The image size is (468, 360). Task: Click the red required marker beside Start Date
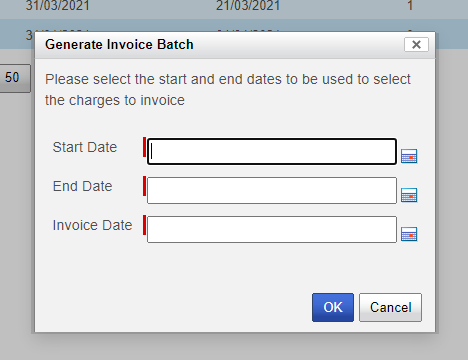(144, 147)
